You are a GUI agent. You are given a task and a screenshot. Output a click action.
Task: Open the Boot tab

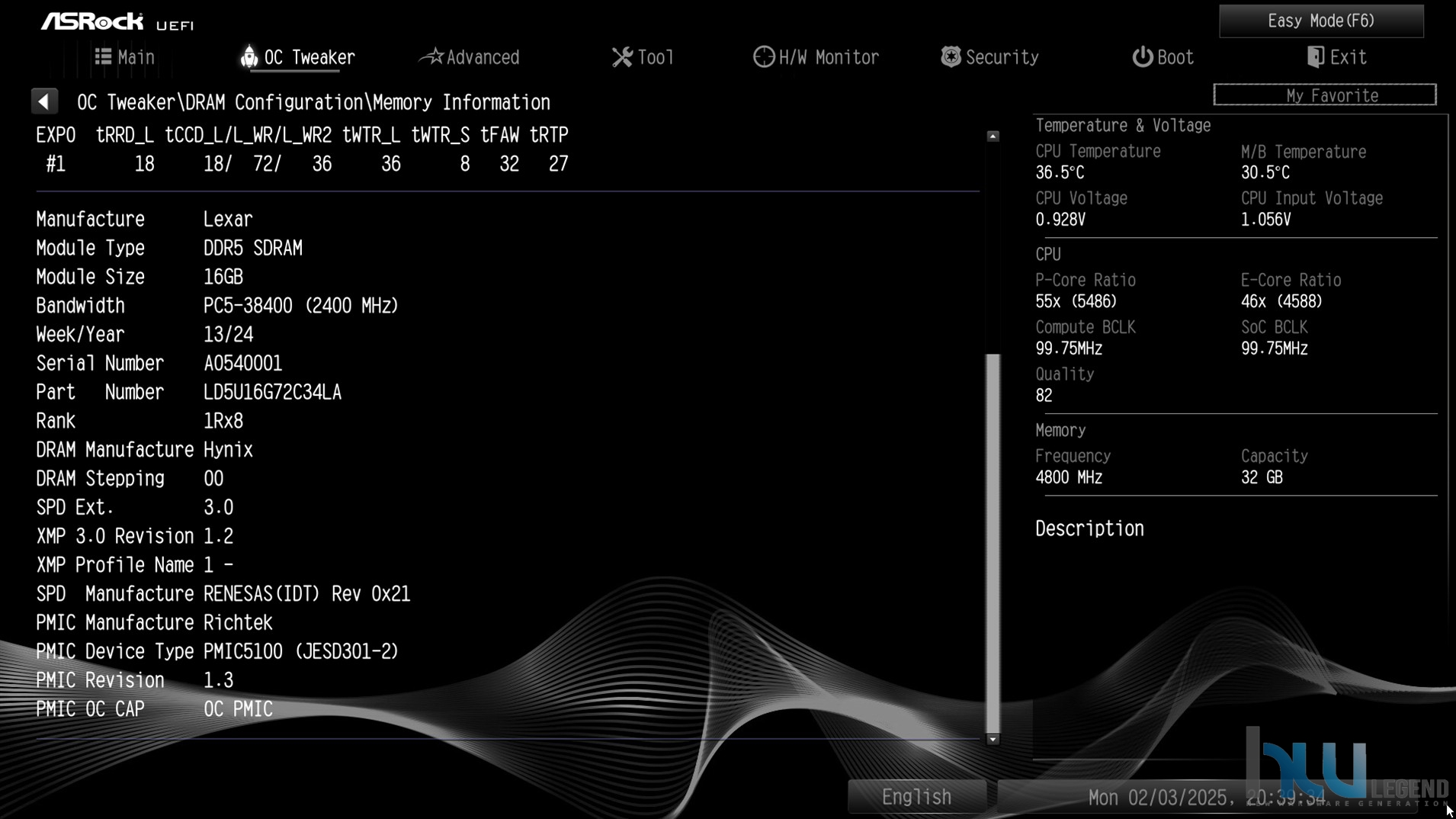click(1163, 57)
